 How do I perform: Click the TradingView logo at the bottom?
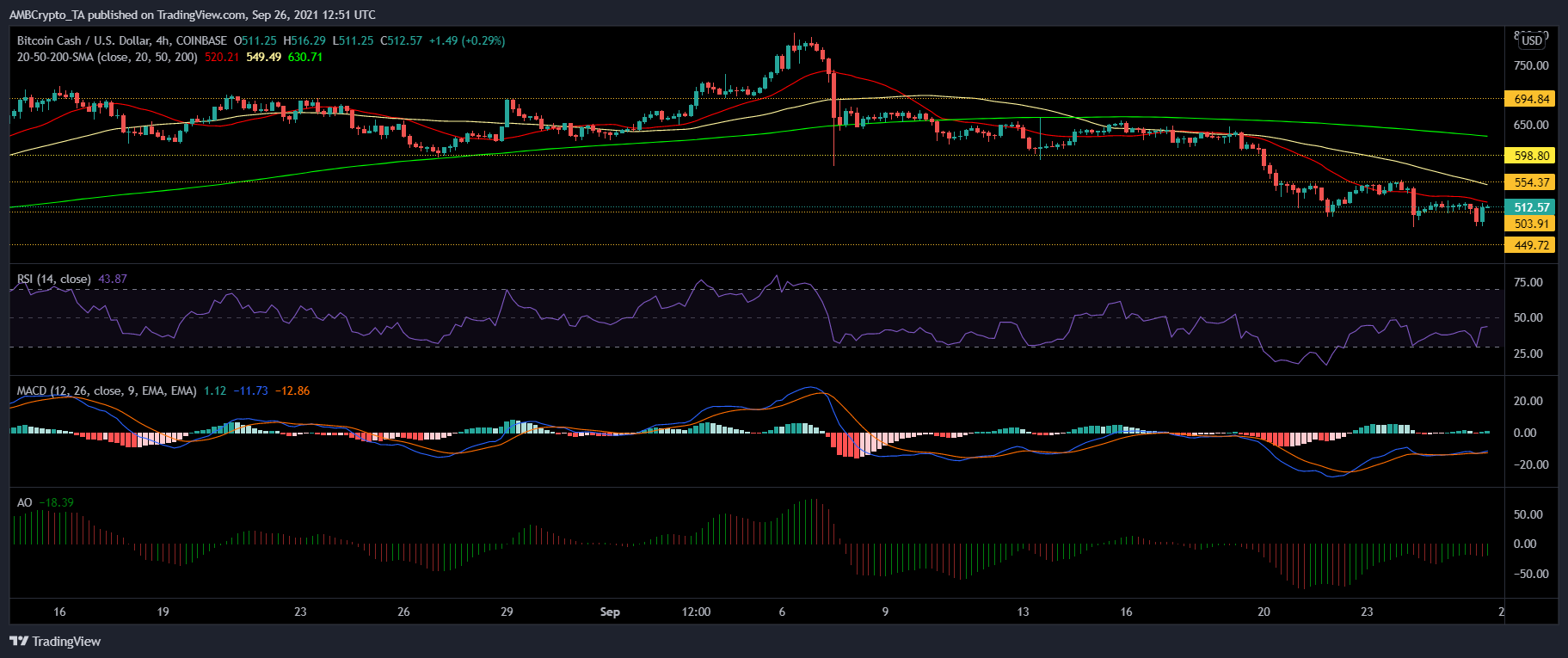click(x=55, y=642)
